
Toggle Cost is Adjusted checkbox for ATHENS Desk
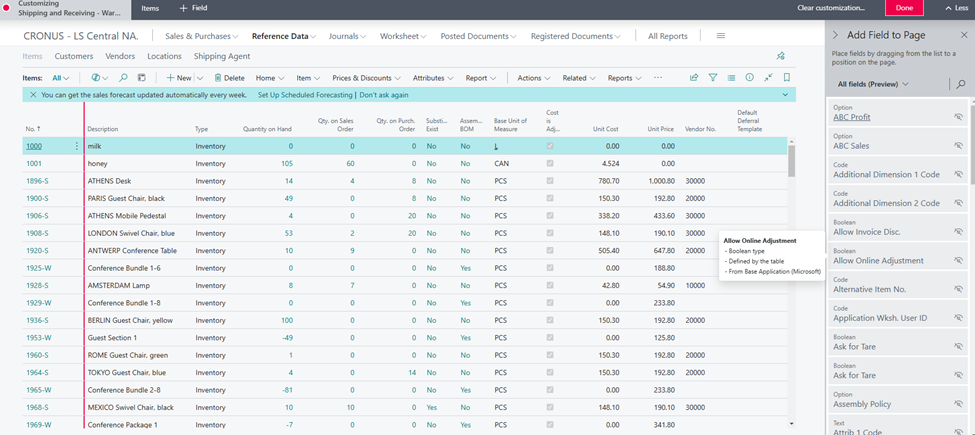(550, 181)
